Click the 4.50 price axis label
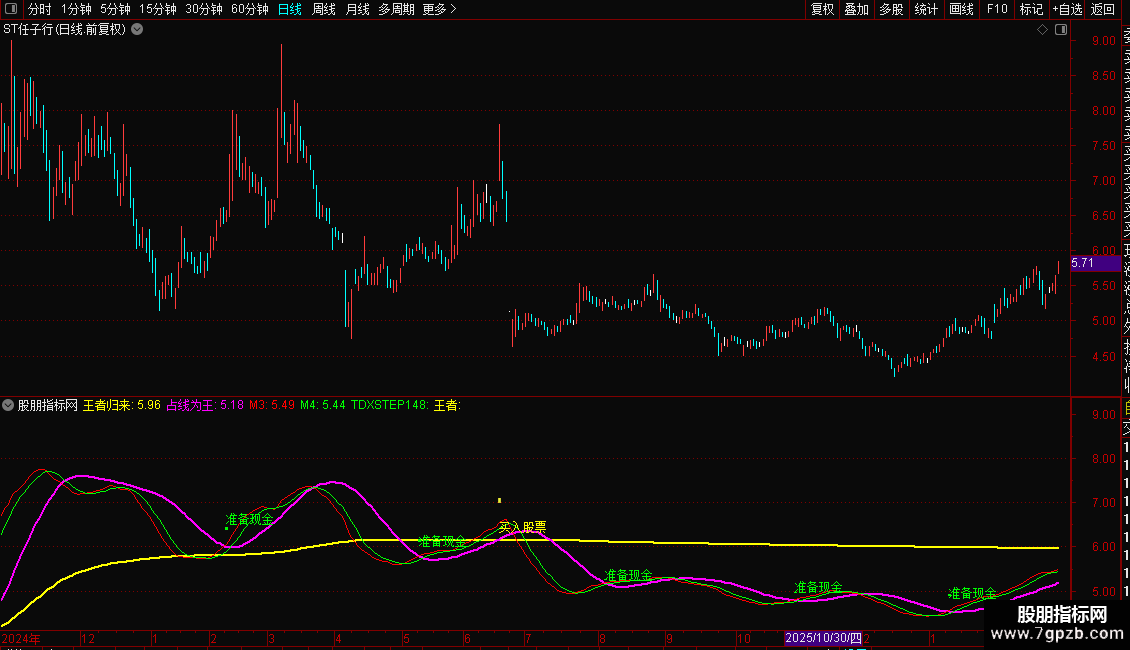The width and height of the screenshot is (1130, 650). click(1104, 356)
